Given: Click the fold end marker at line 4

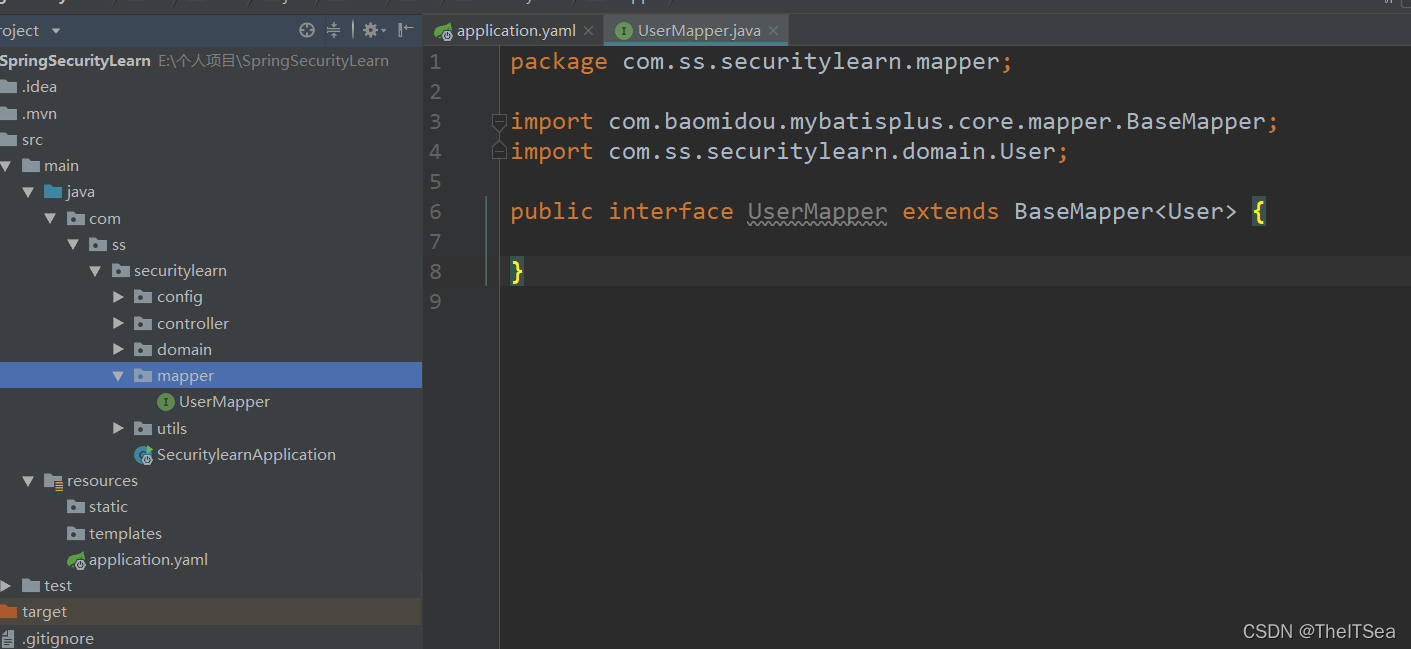Looking at the screenshot, I should 499,152.
